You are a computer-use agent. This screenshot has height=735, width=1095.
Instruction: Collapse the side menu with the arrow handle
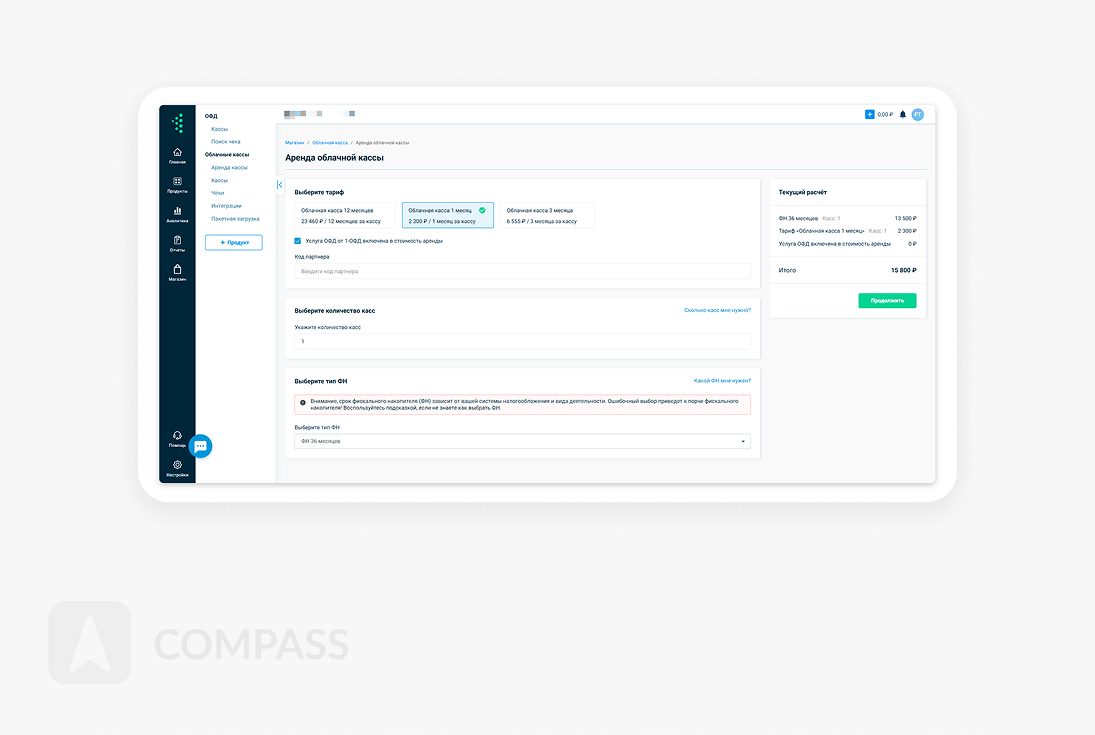[x=279, y=185]
